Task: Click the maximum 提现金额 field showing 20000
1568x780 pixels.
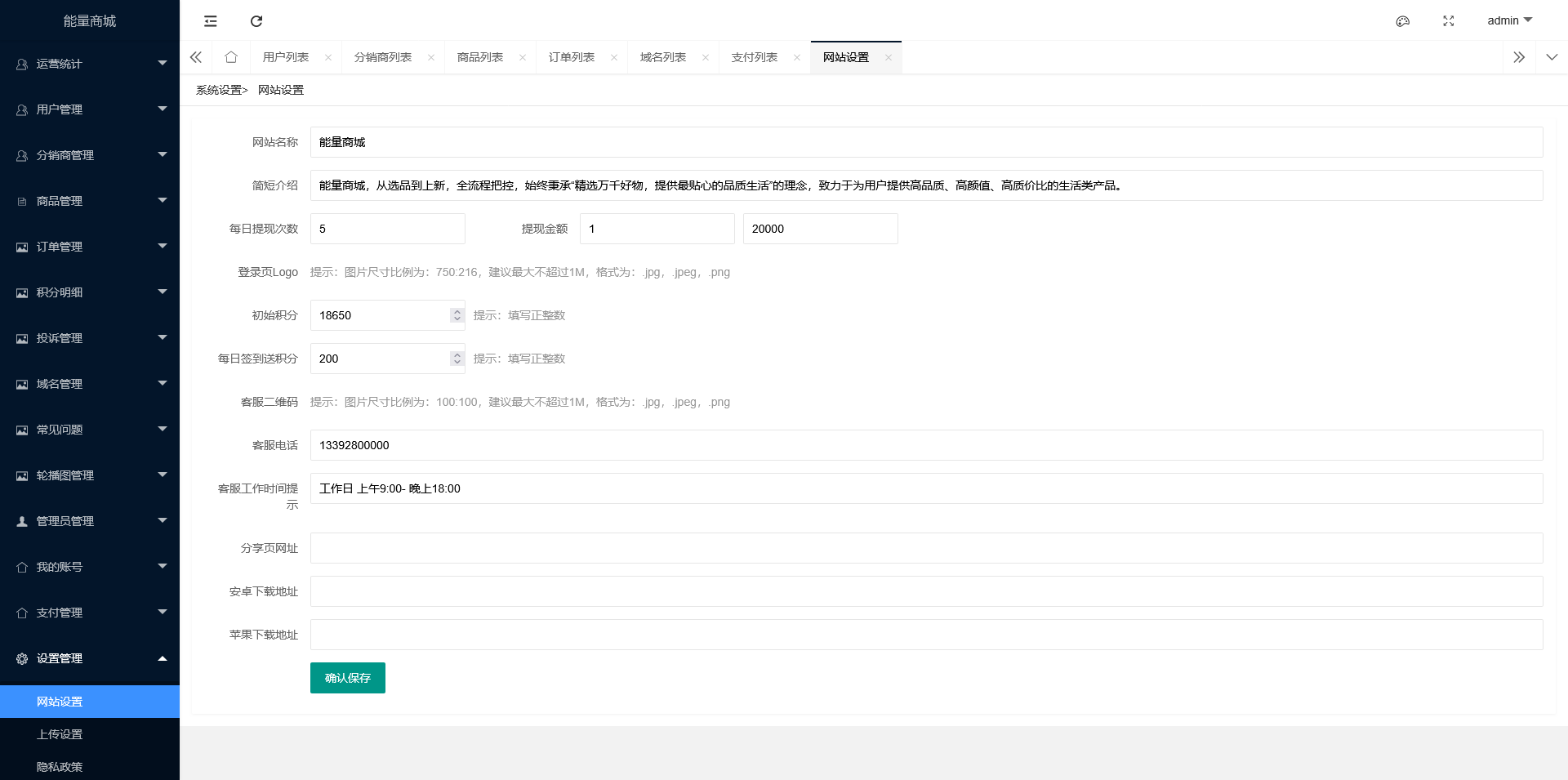Action: [821, 229]
